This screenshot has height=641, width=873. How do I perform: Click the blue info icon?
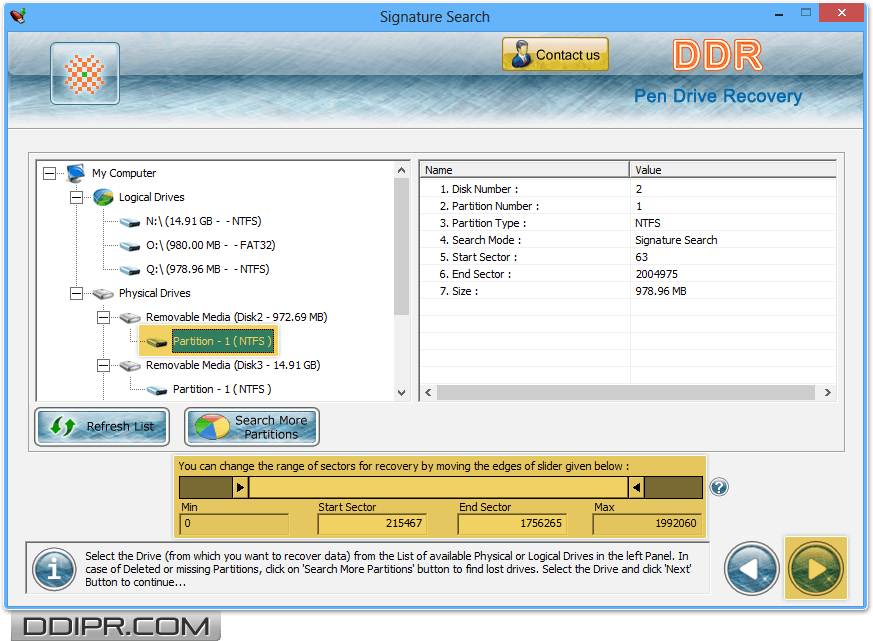(54, 569)
